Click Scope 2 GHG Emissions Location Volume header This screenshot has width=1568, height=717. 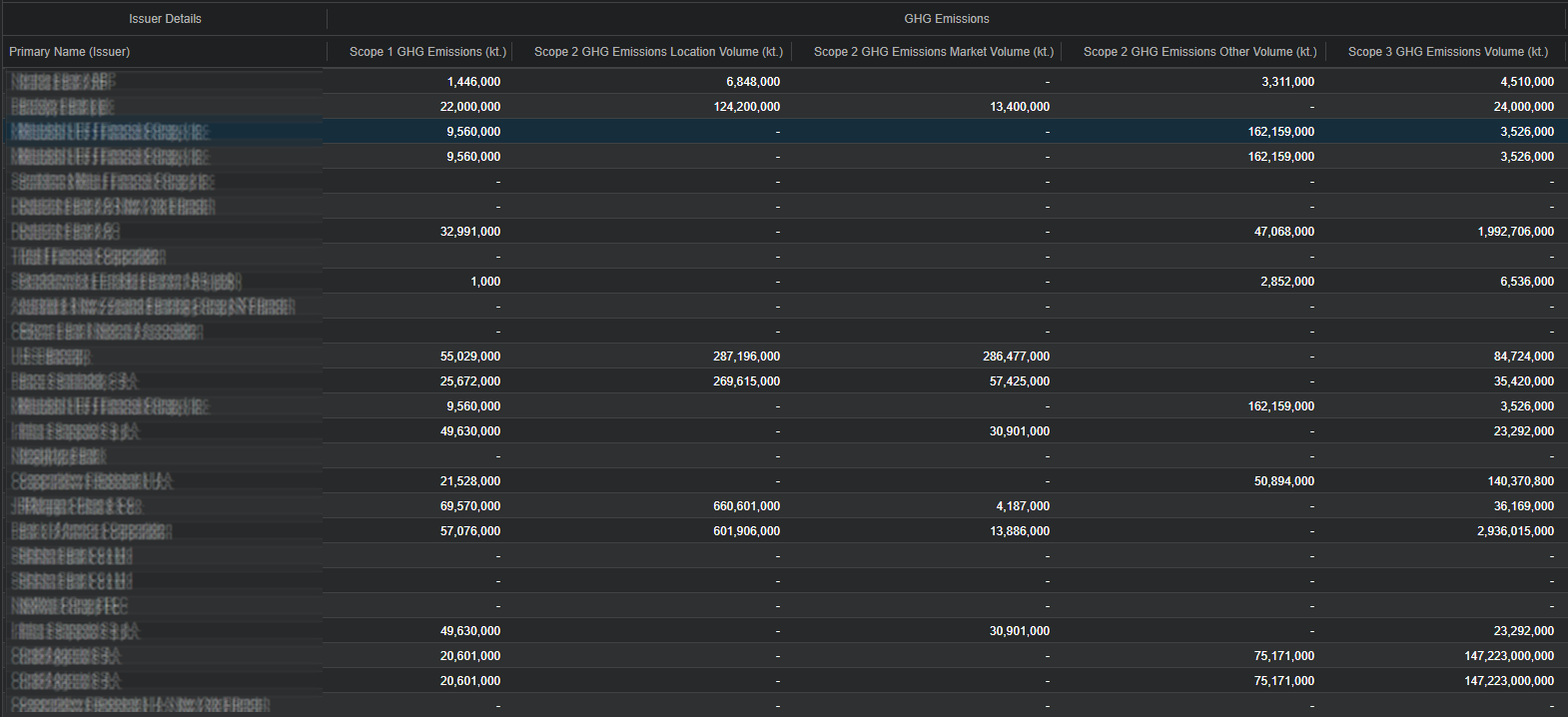tap(658, 52)
